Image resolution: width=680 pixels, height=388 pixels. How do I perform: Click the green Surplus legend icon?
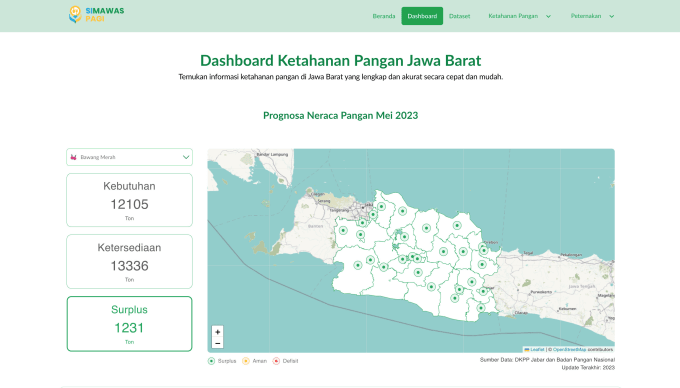(x=211, y=361)
